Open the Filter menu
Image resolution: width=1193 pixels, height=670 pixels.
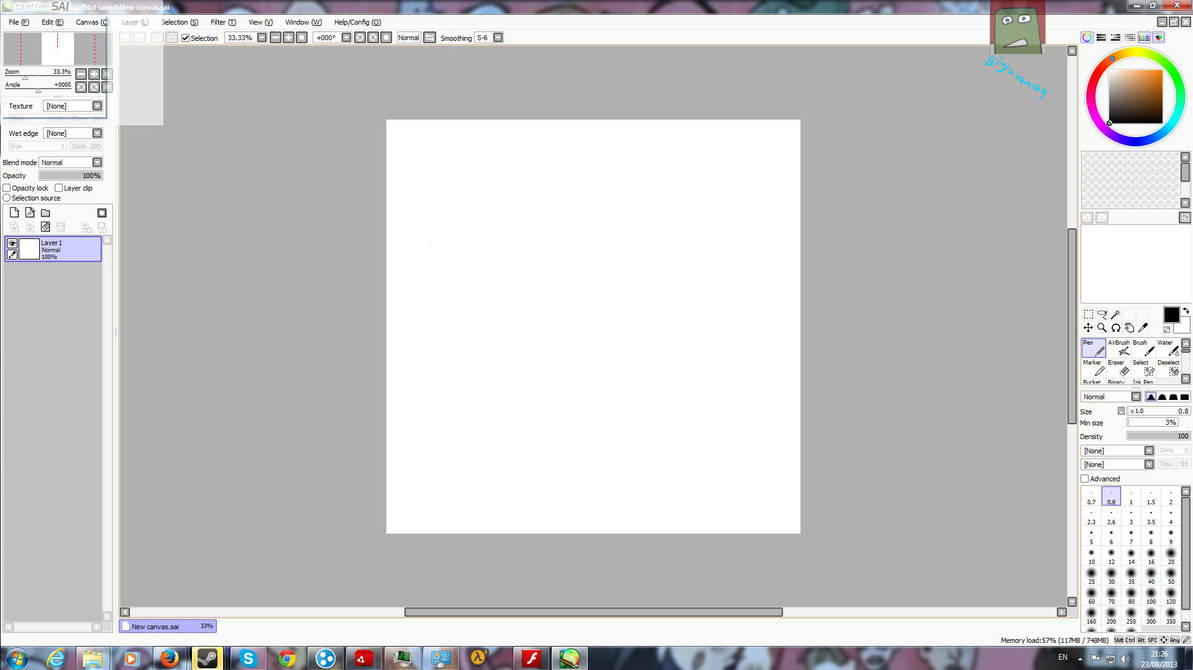[x=221, y=22]
